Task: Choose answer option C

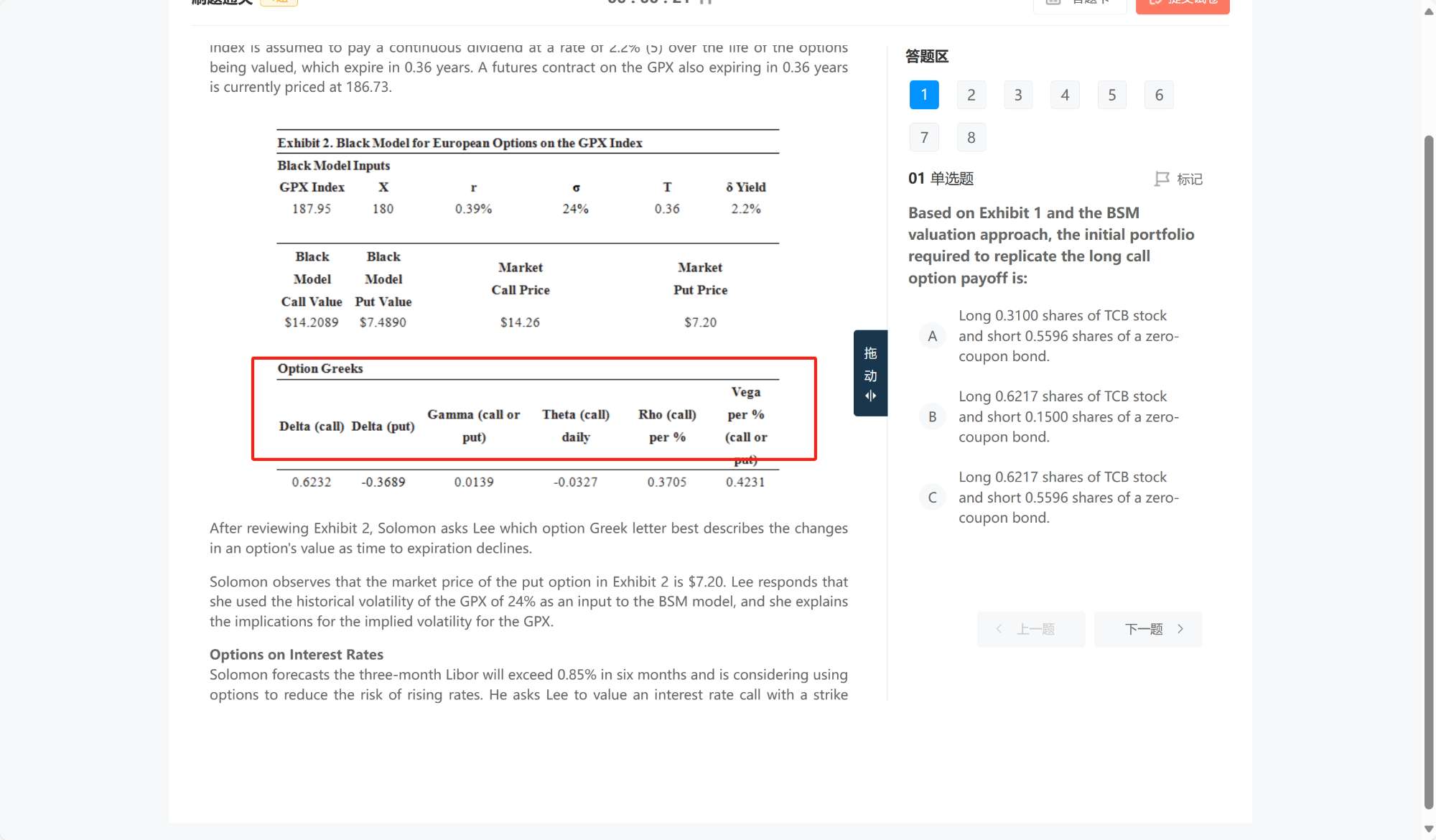Action: (932, 498)
